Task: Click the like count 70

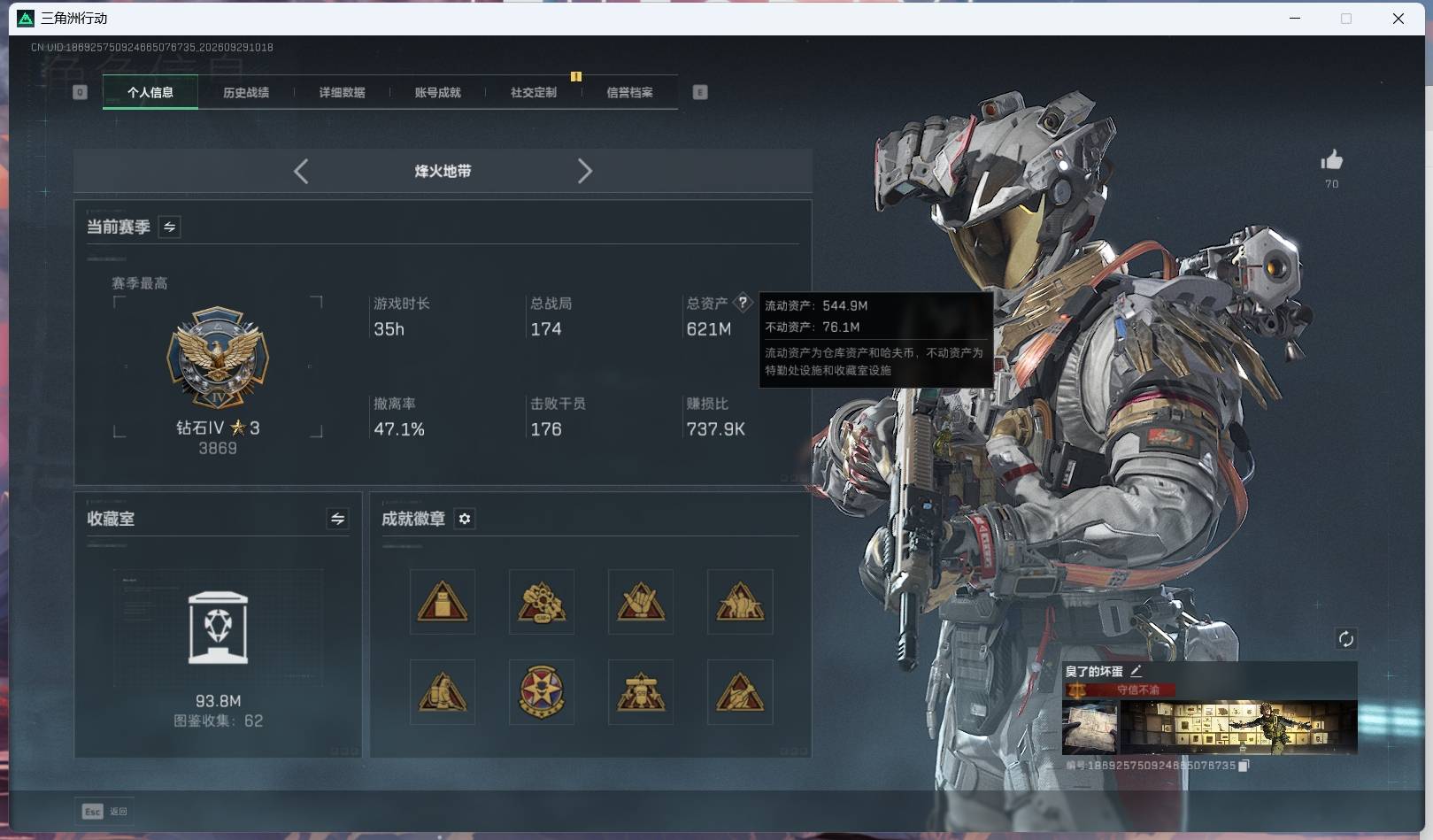Action: click(x=1332, y=184)
